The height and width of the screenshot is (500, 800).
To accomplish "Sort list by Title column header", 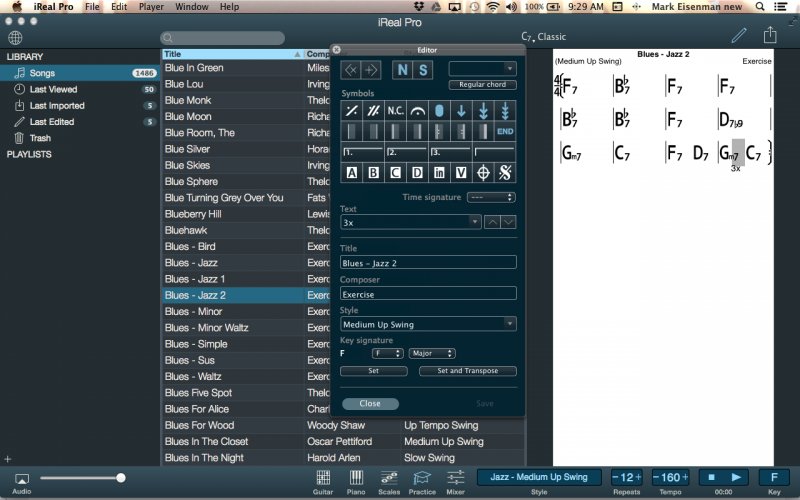I will pyautogui.click(x=232, y=54).
